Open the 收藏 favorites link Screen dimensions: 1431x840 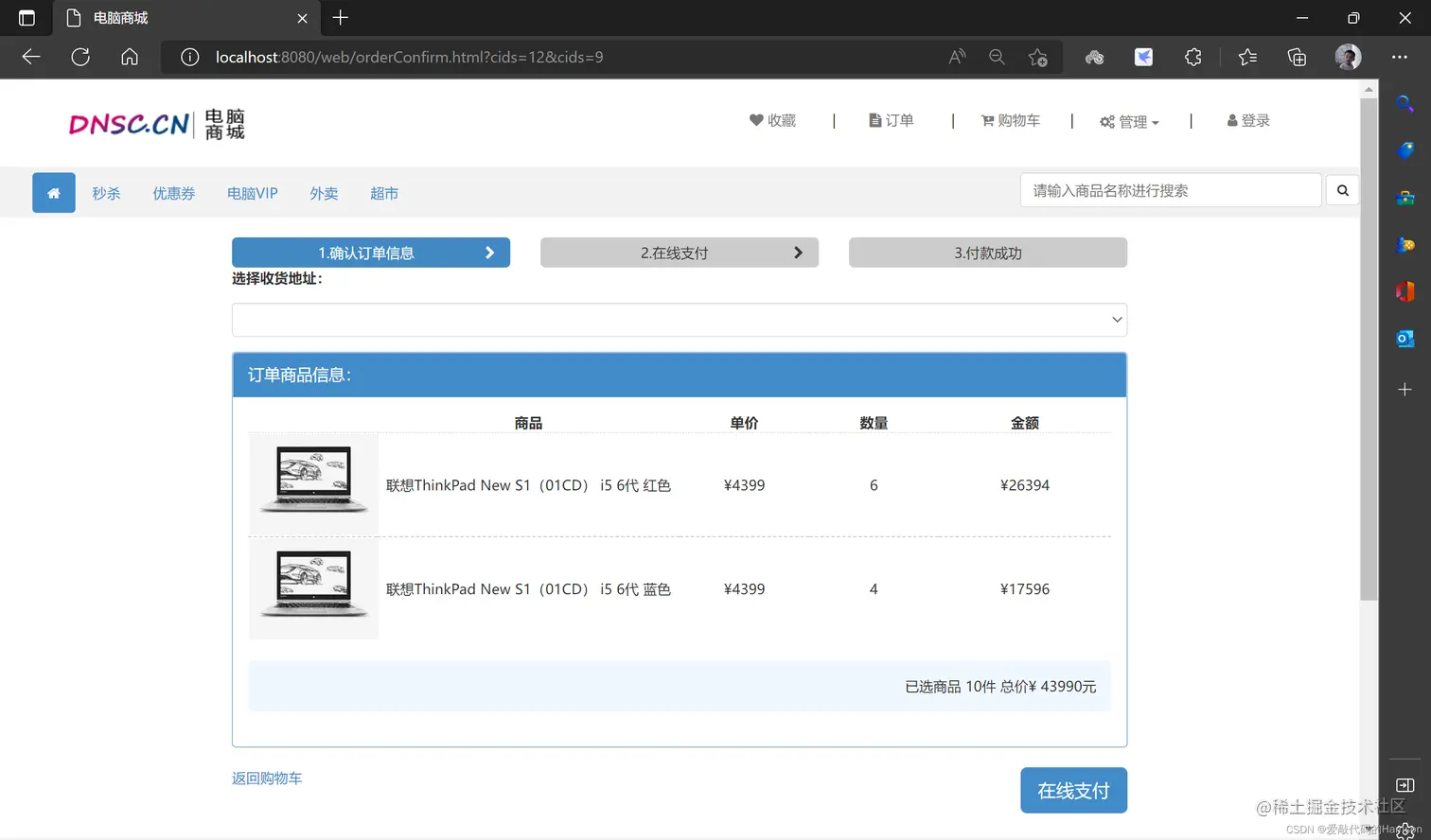click(x=772, y=120)
